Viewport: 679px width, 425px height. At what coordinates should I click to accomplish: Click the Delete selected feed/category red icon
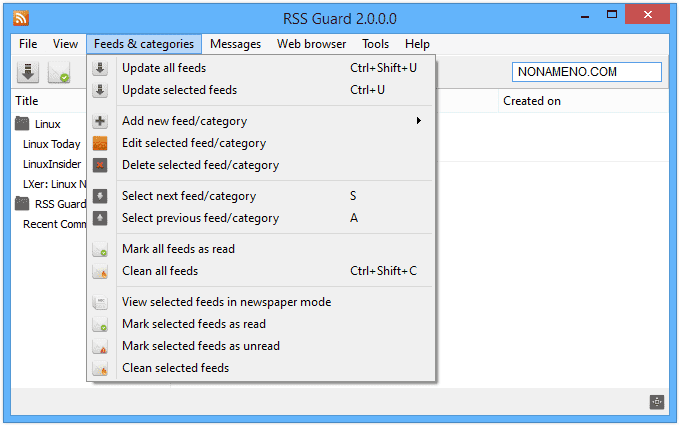tap(100, 165)
